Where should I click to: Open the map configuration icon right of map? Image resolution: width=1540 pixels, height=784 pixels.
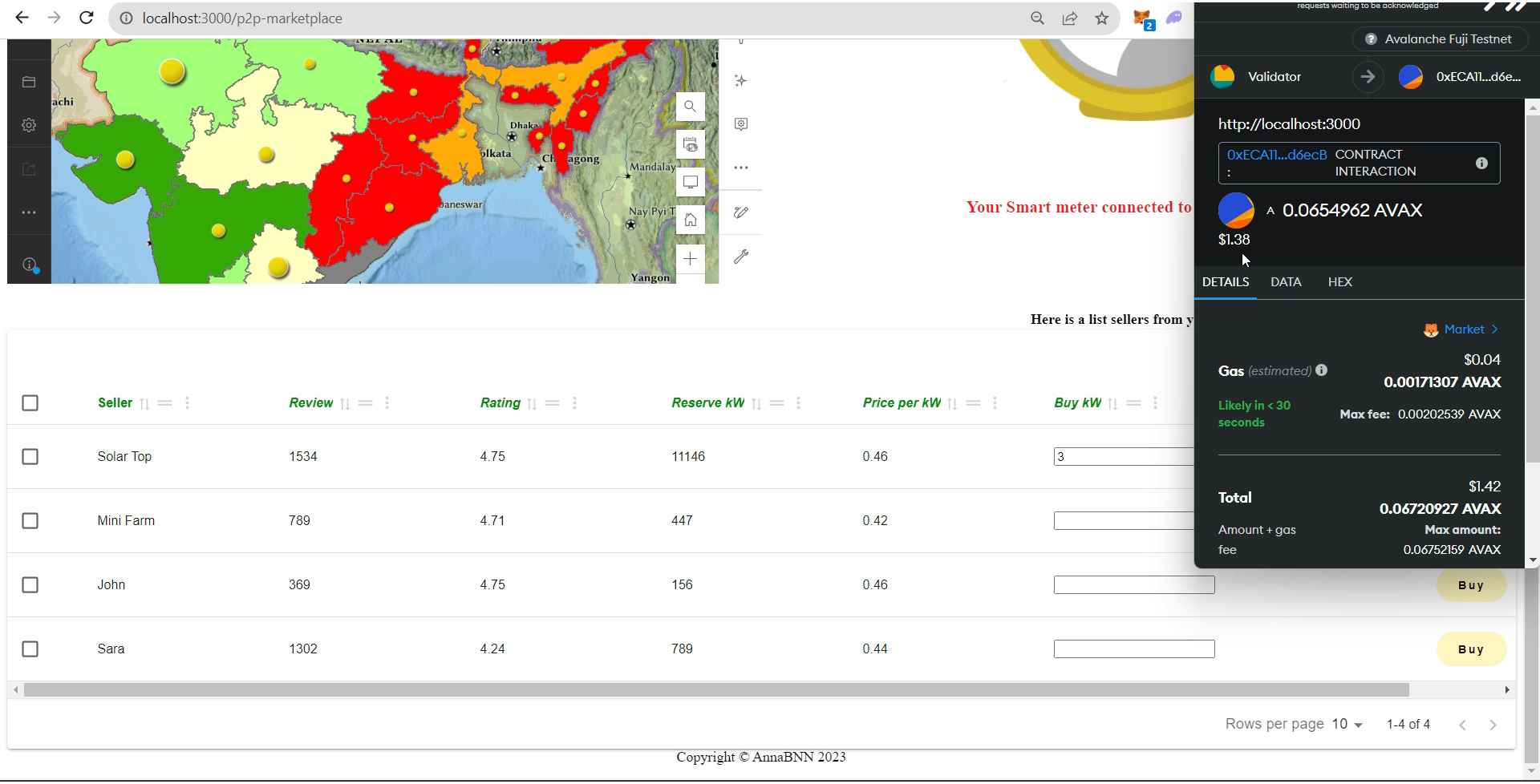tap(740, 124)
